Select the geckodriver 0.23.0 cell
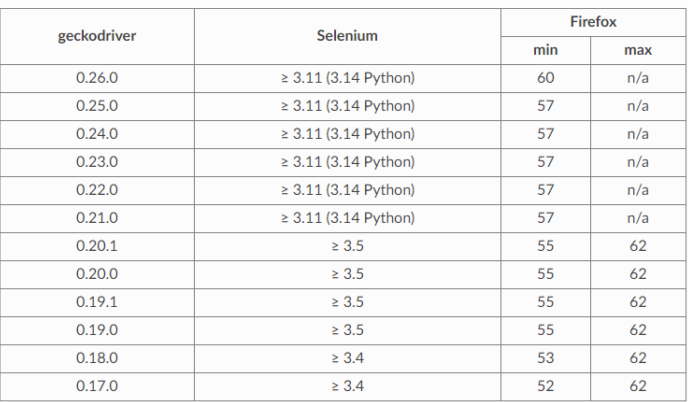 (x=96, y=160)
